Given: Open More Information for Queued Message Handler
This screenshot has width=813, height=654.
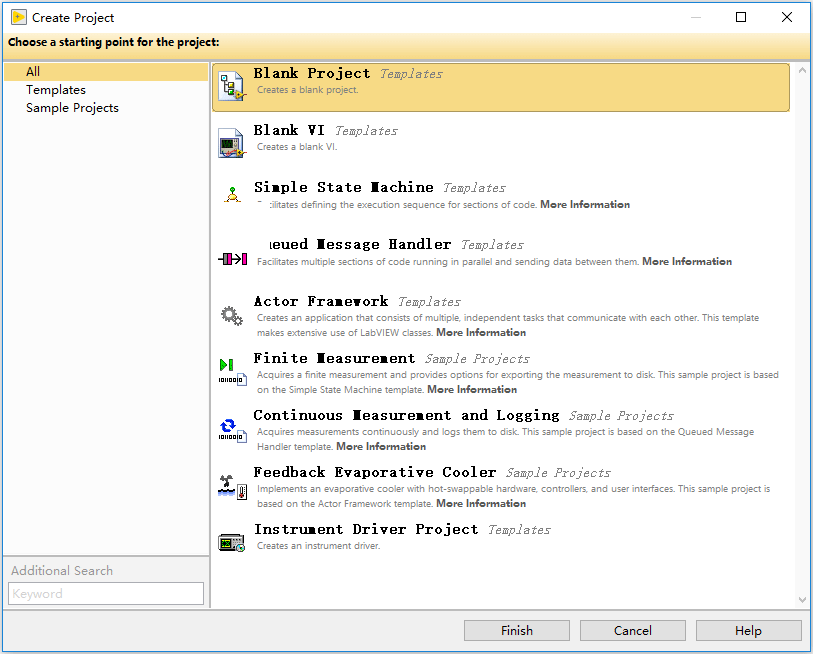Looking at the screenshot, I should click(687, 261).
